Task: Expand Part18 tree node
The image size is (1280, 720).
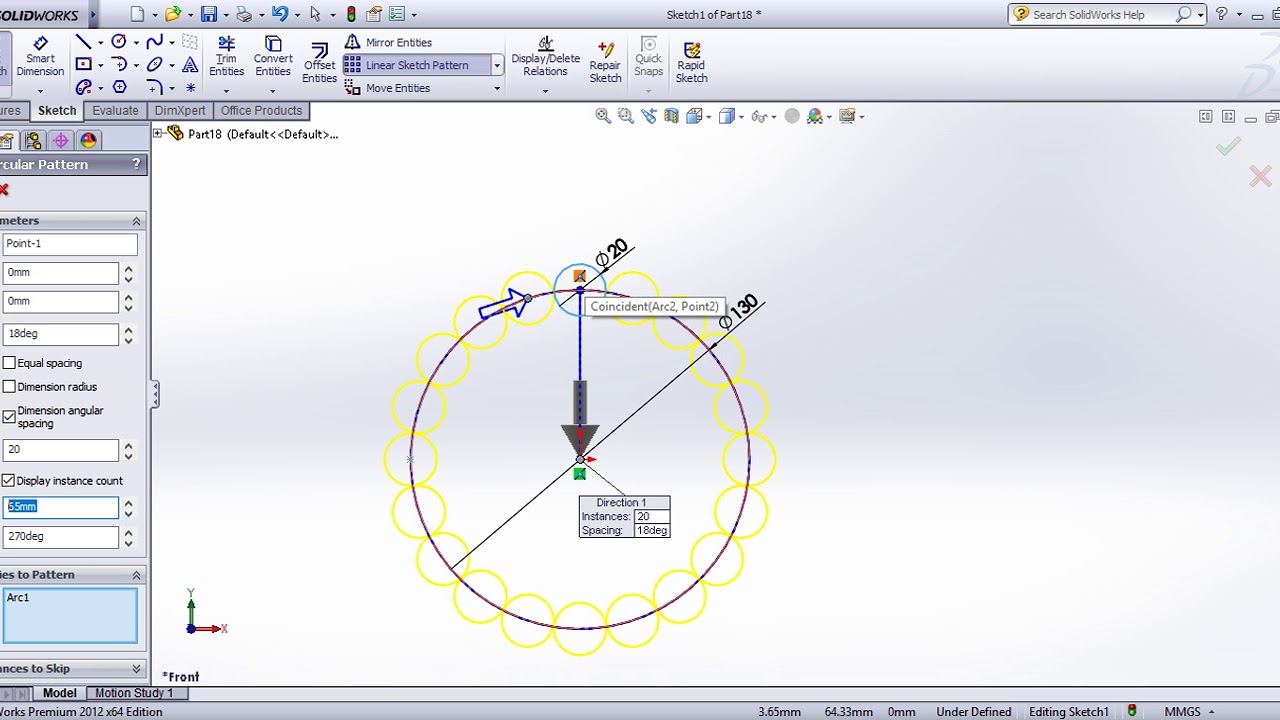Action: 158,133
